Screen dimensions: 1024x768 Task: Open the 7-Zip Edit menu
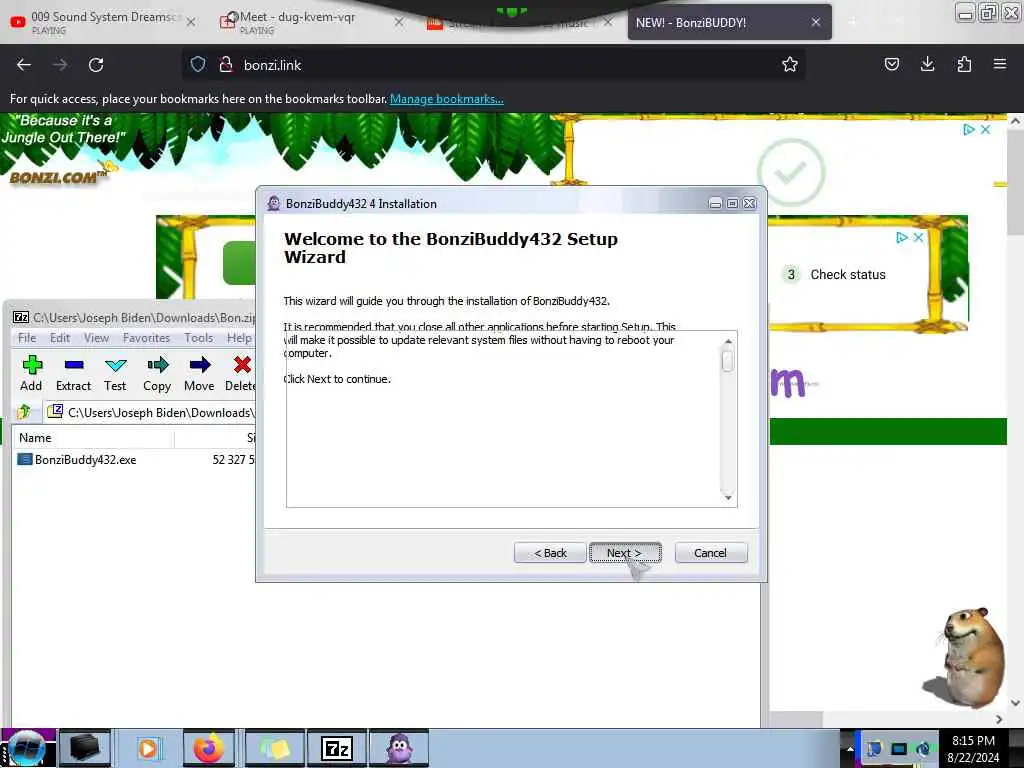click(59, 338)
